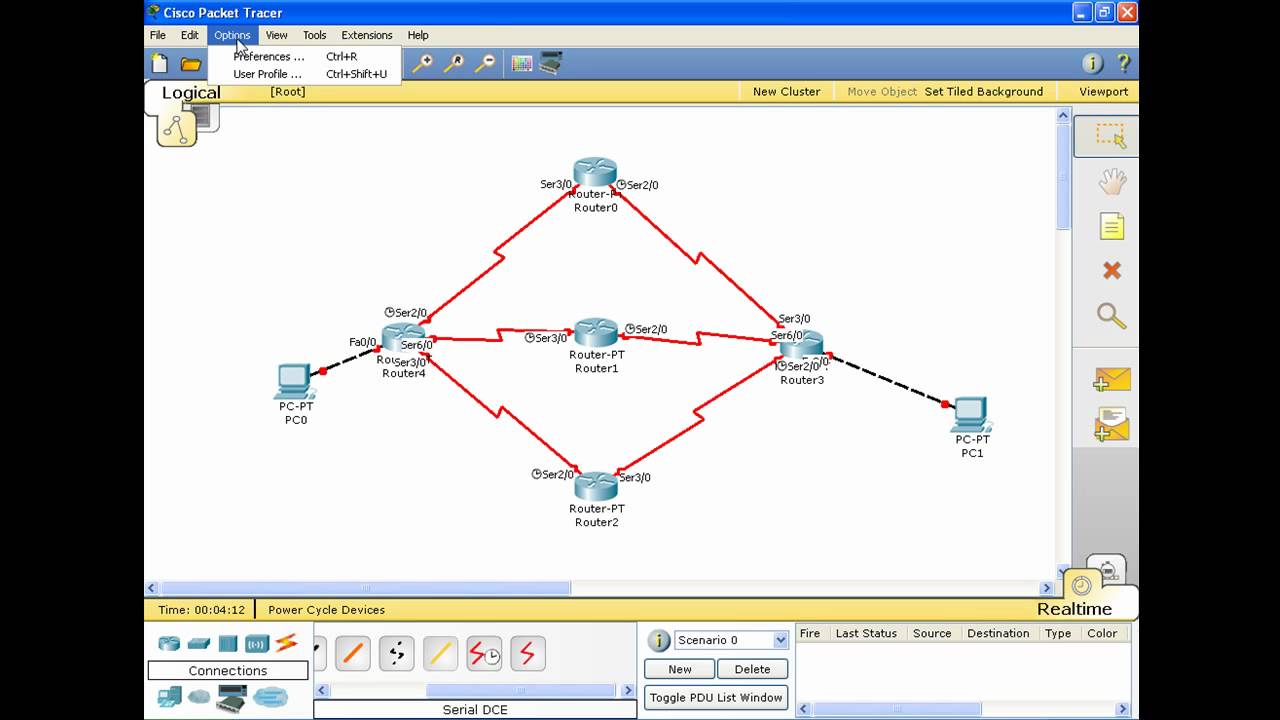The height and width of the screenshot is (720, 1280).
Task: Open the Extensions menu
Action: click(367, 35)
